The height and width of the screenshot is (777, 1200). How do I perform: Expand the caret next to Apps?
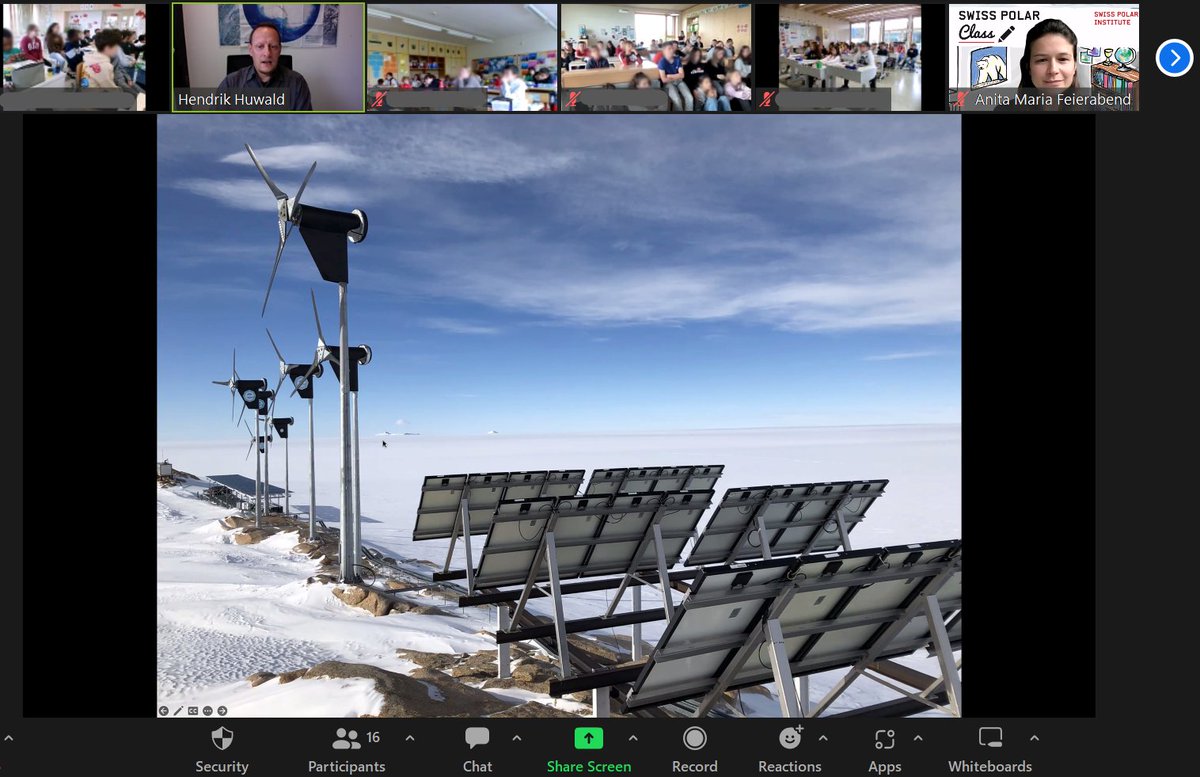tap(918, 739)
